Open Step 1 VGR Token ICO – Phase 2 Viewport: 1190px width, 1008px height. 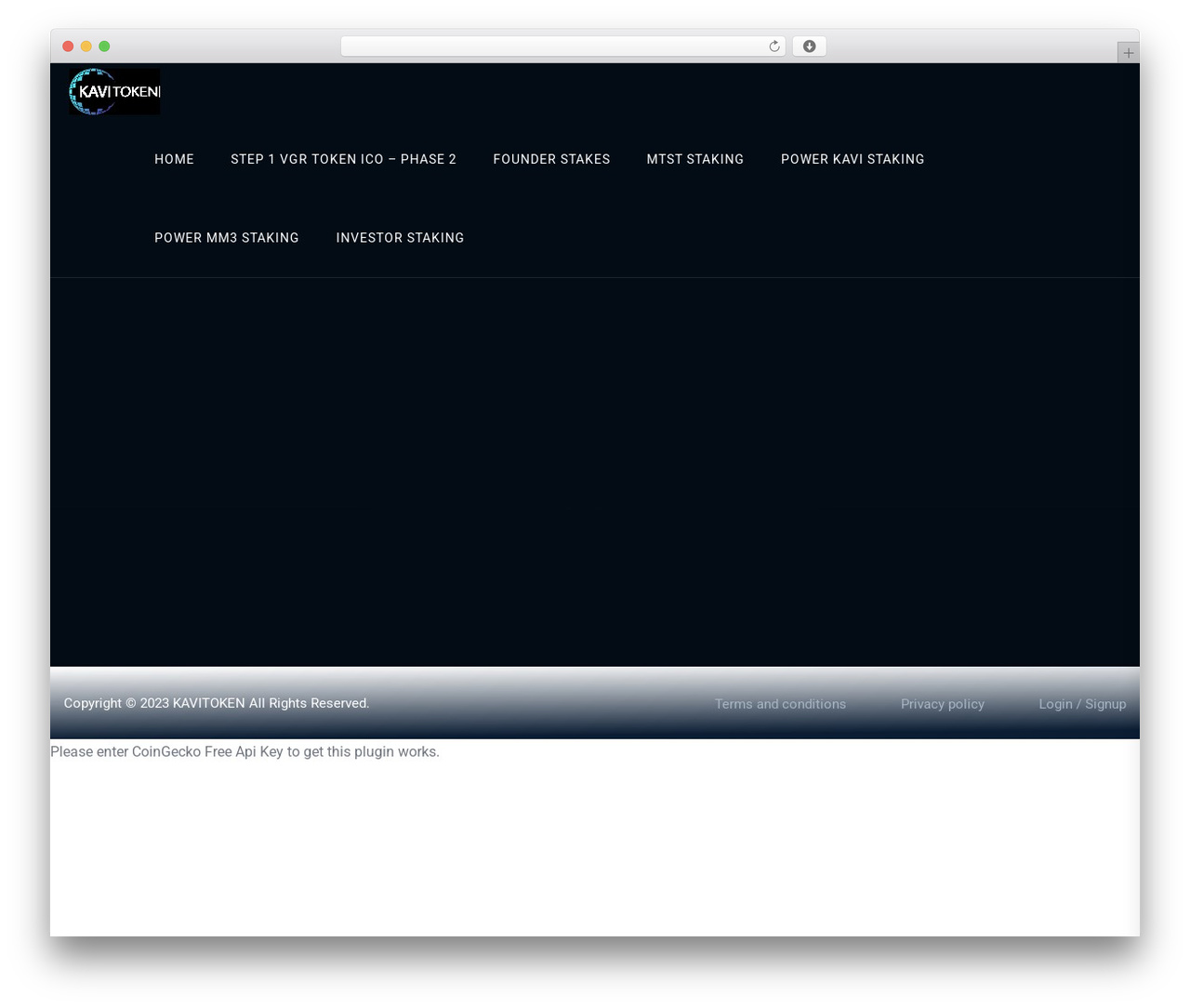pyautogui.click(x=343, y=159)
